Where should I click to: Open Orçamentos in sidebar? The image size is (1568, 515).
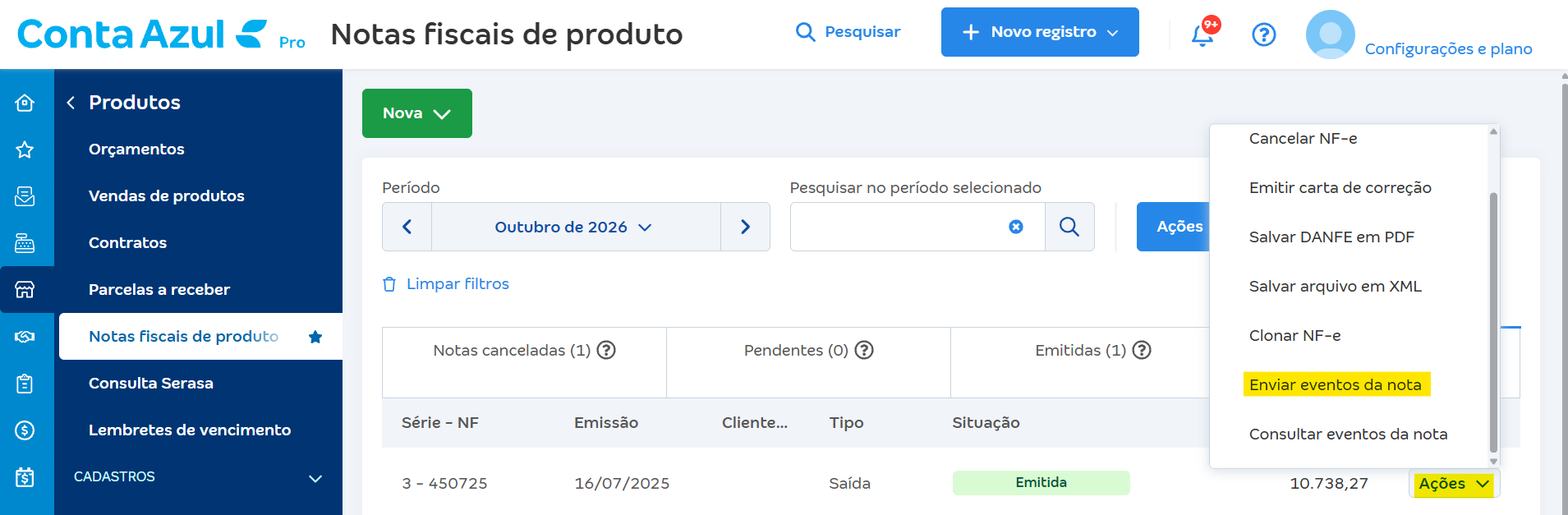136,149
